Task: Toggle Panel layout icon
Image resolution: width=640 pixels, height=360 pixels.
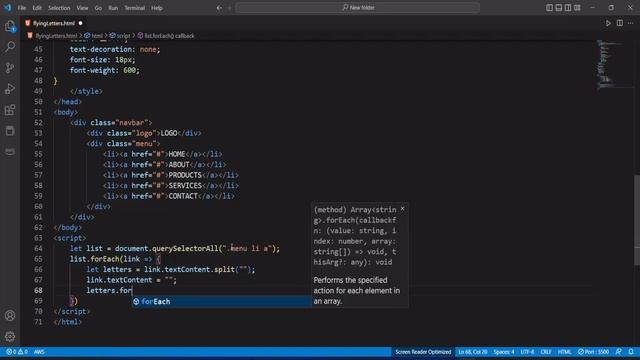Action: (559, 8)
